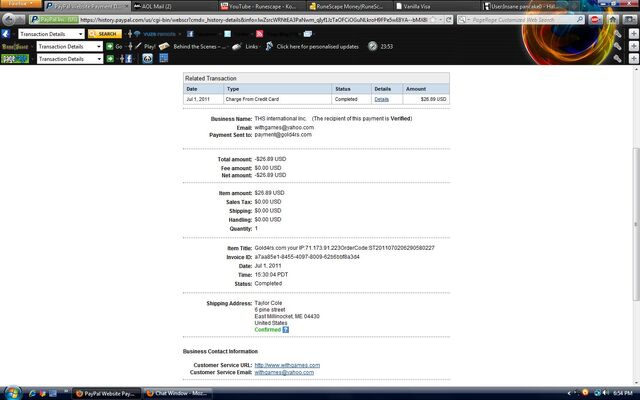Click the page vertical scrollbar
This screenshot has width=640, height=400.
(636, 224)
